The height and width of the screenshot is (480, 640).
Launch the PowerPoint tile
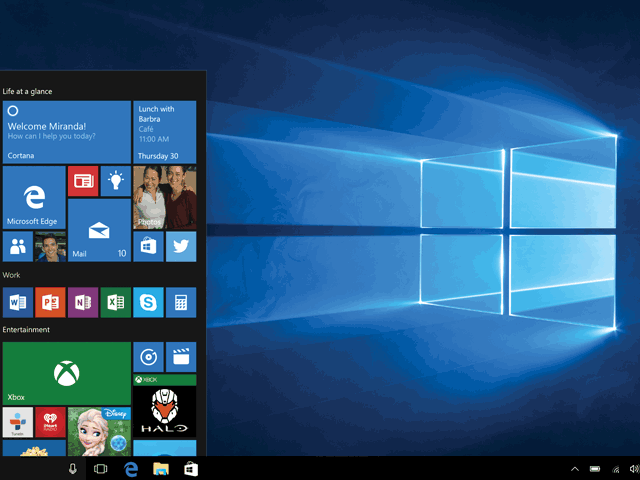50,301
